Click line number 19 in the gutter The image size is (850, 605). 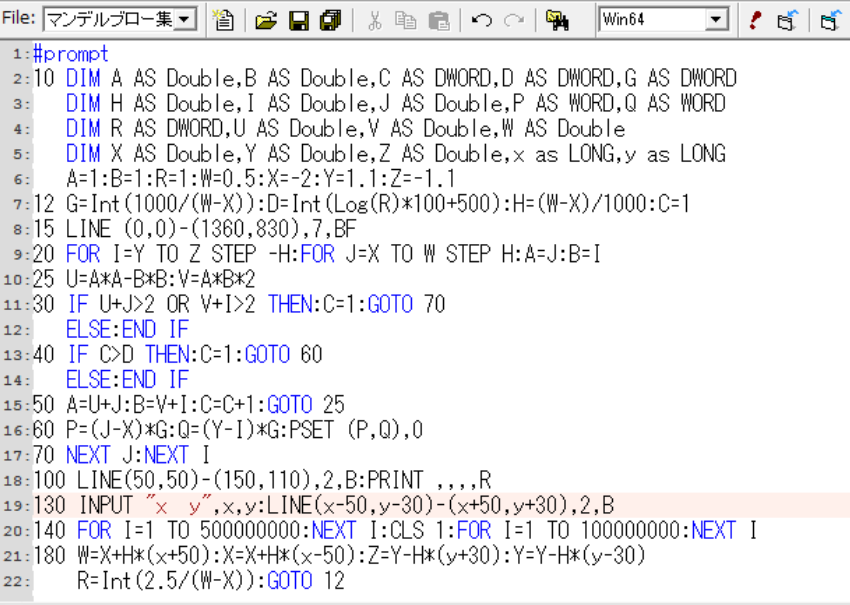click(x=16, y=506)
